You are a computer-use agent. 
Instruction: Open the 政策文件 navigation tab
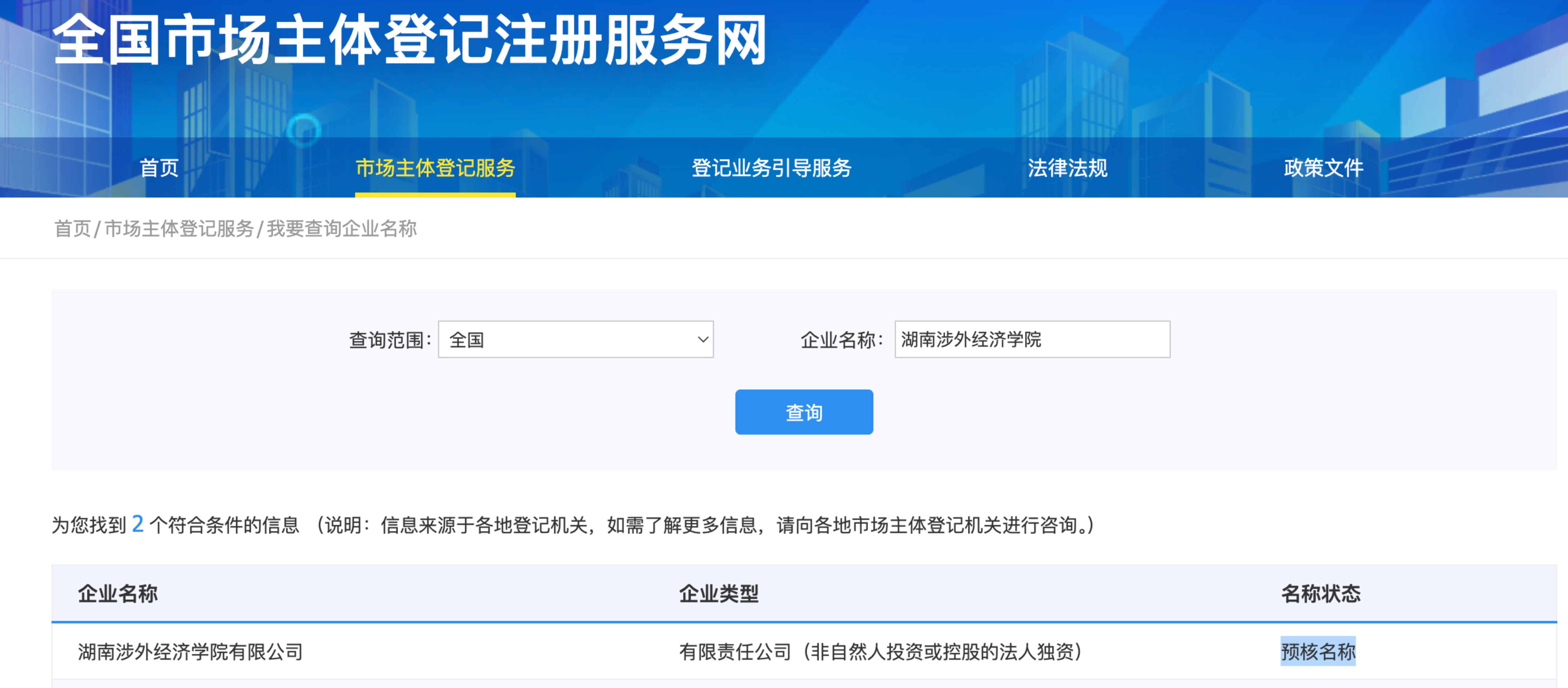coord(1323,168)
